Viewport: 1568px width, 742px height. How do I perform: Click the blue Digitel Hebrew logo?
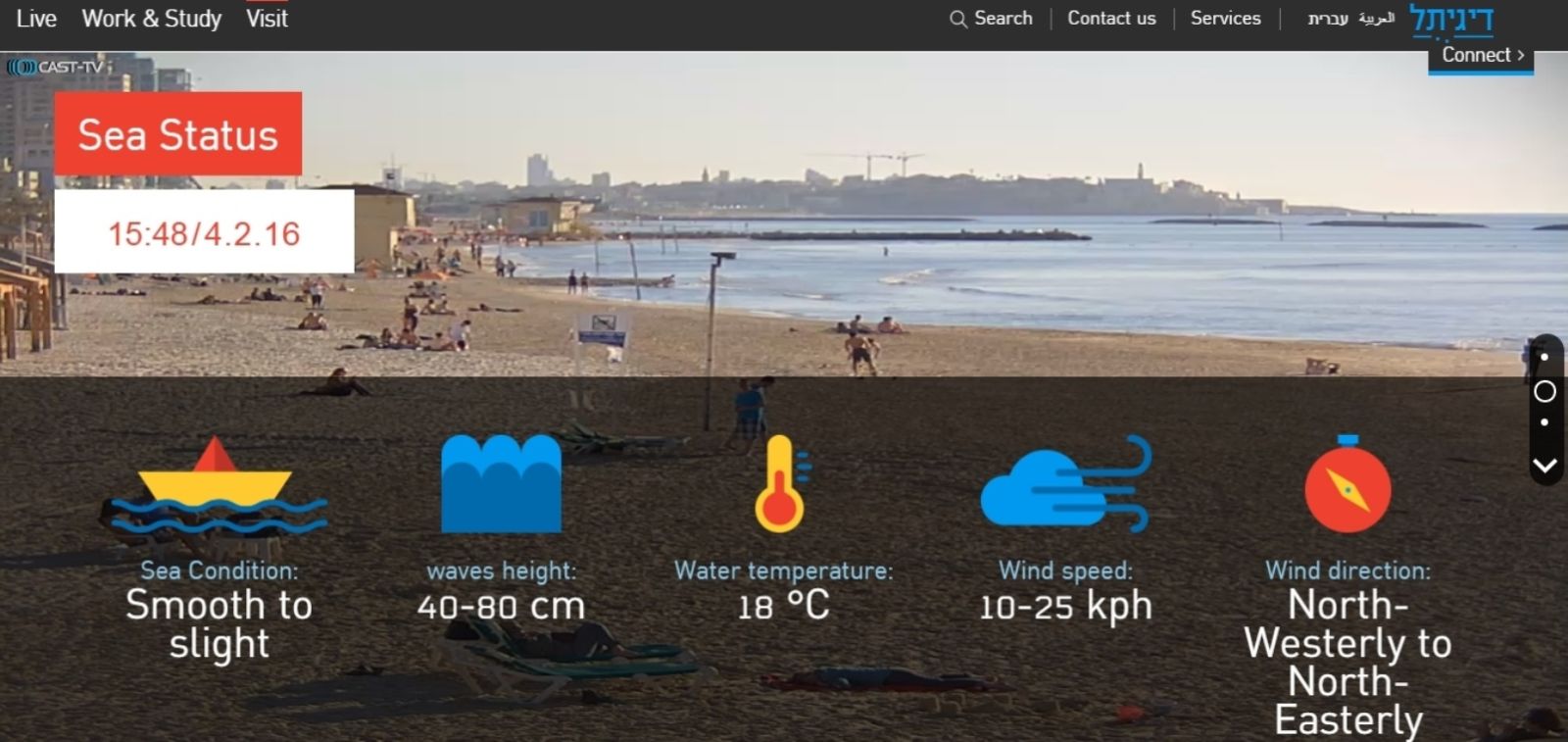[1450, 20]
